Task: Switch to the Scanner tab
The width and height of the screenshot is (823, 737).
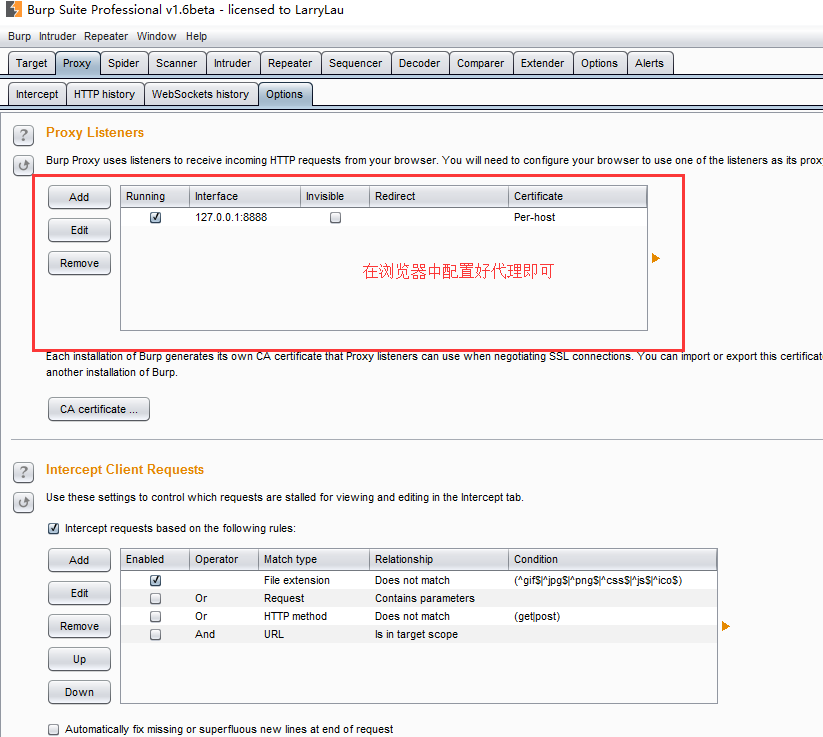Action: click(x=176, y=63)
